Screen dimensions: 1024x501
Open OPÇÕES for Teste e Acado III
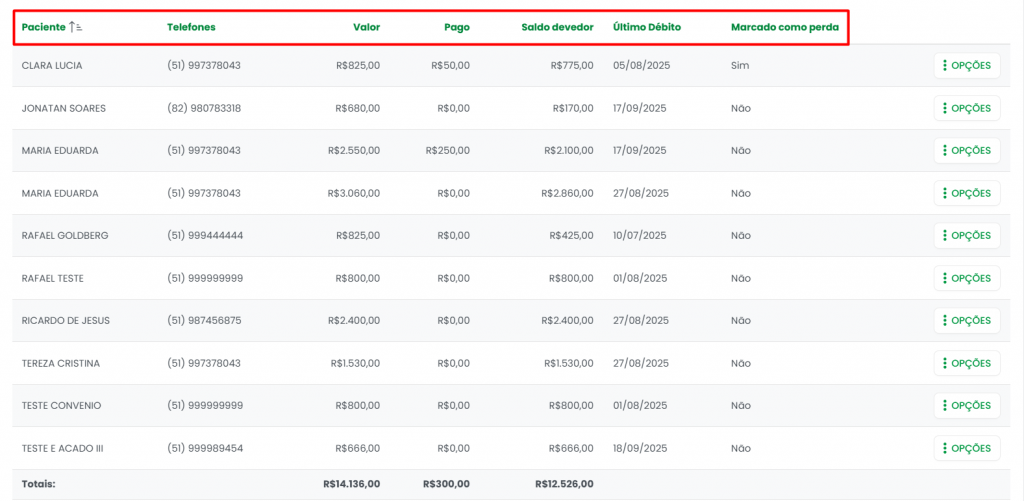coord(967,448)
